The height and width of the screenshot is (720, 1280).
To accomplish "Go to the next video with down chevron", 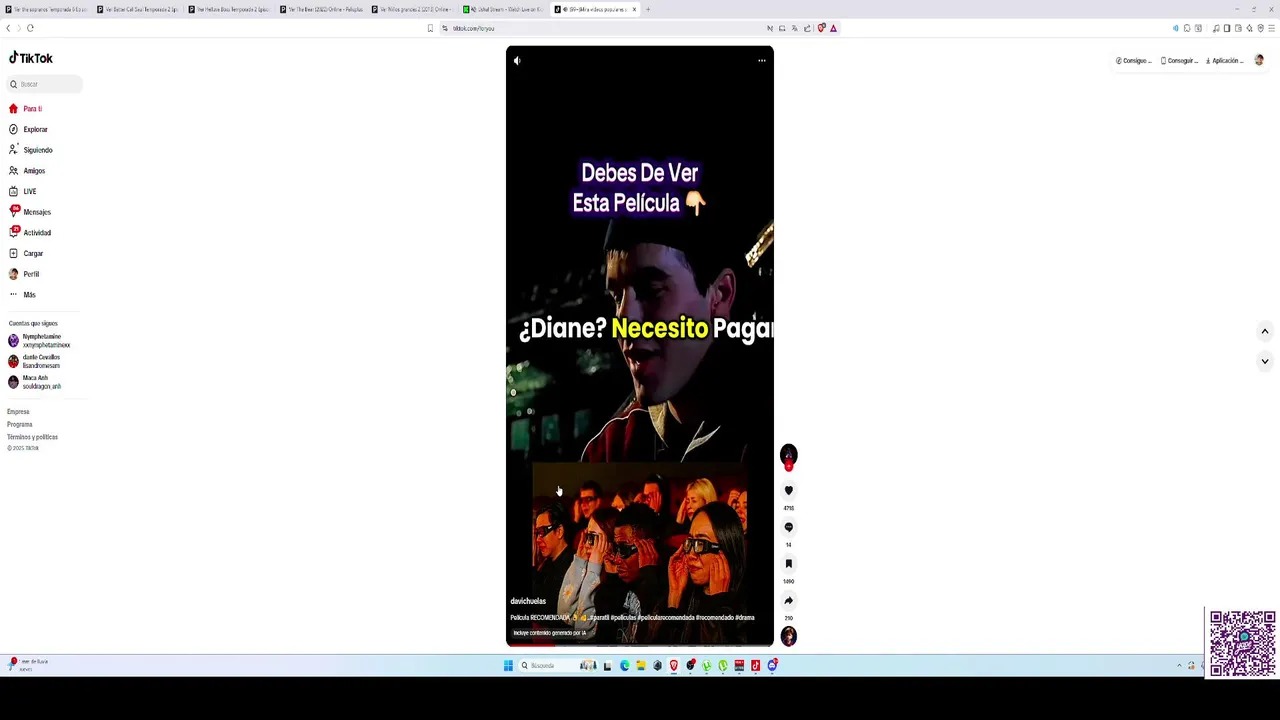I will click(1264, 361).
